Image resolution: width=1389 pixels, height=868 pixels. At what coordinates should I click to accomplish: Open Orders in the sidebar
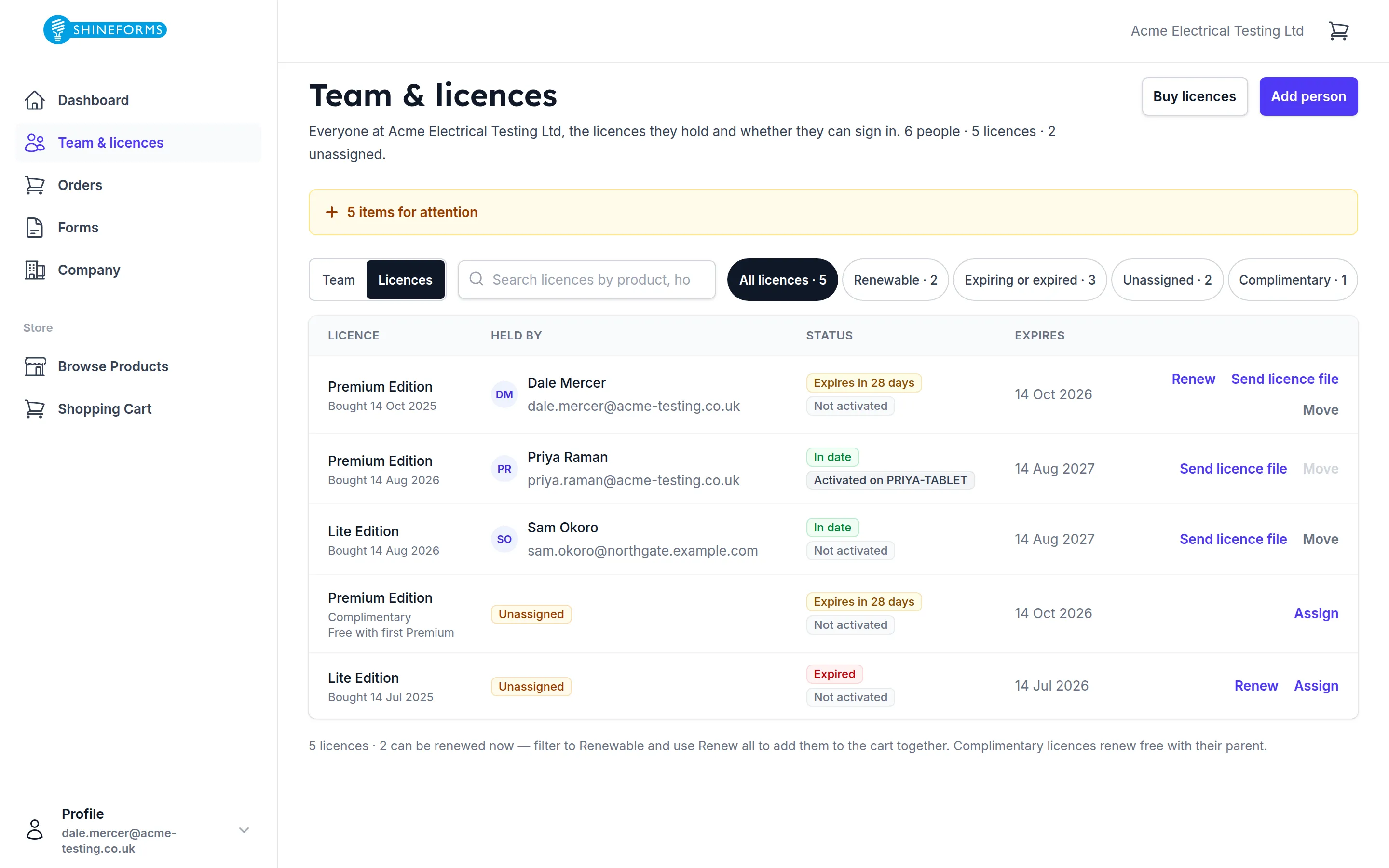[x=138, y=185]
